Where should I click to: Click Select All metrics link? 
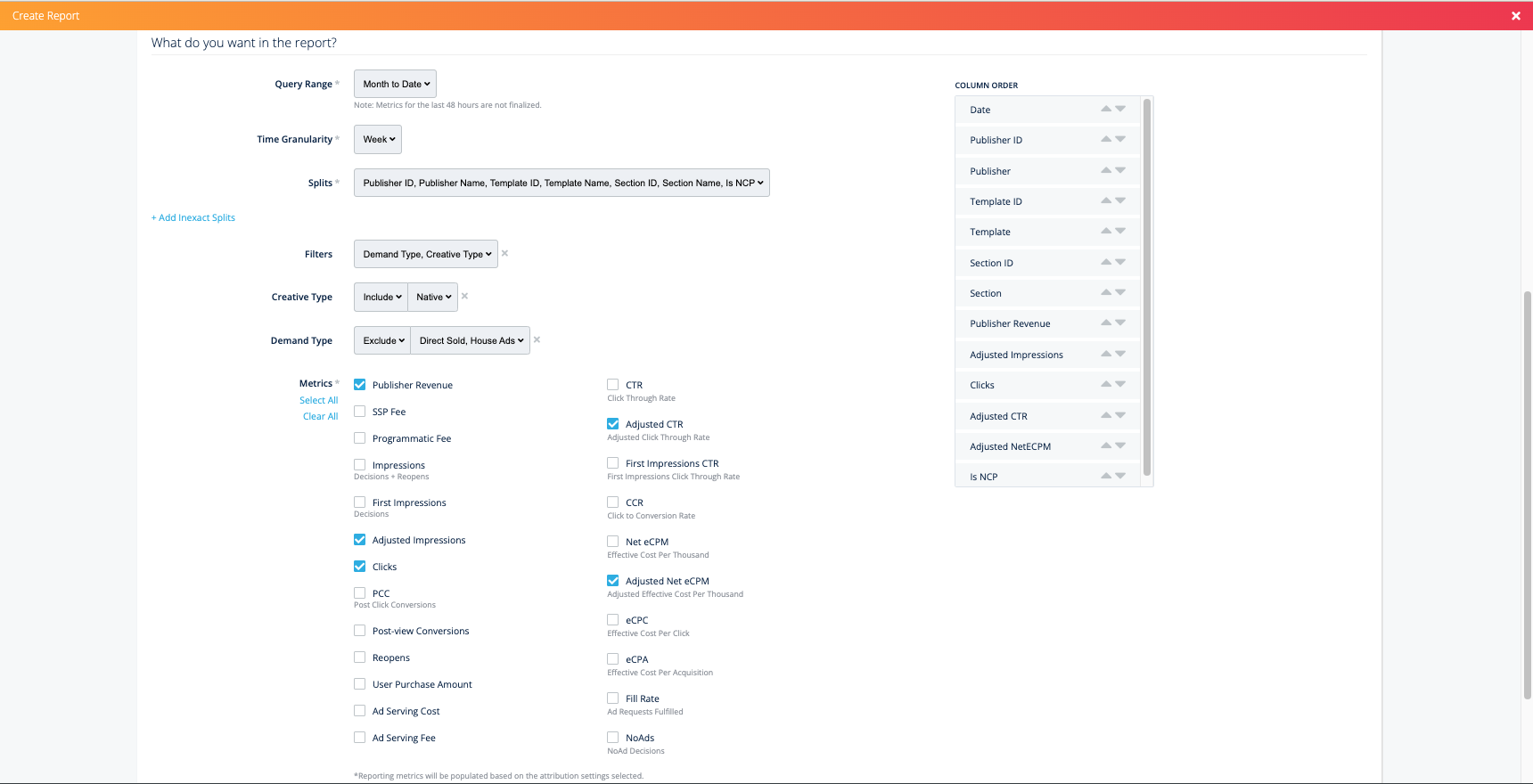(318, 400)
